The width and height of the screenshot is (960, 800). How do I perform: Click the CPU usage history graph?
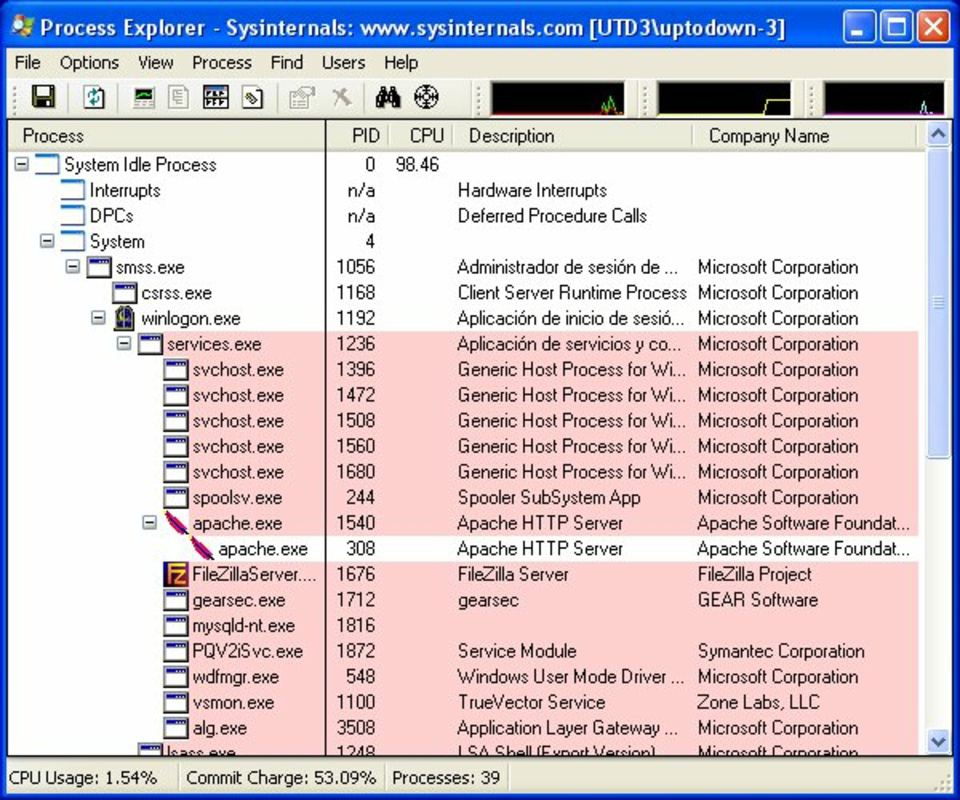[557, 98]
